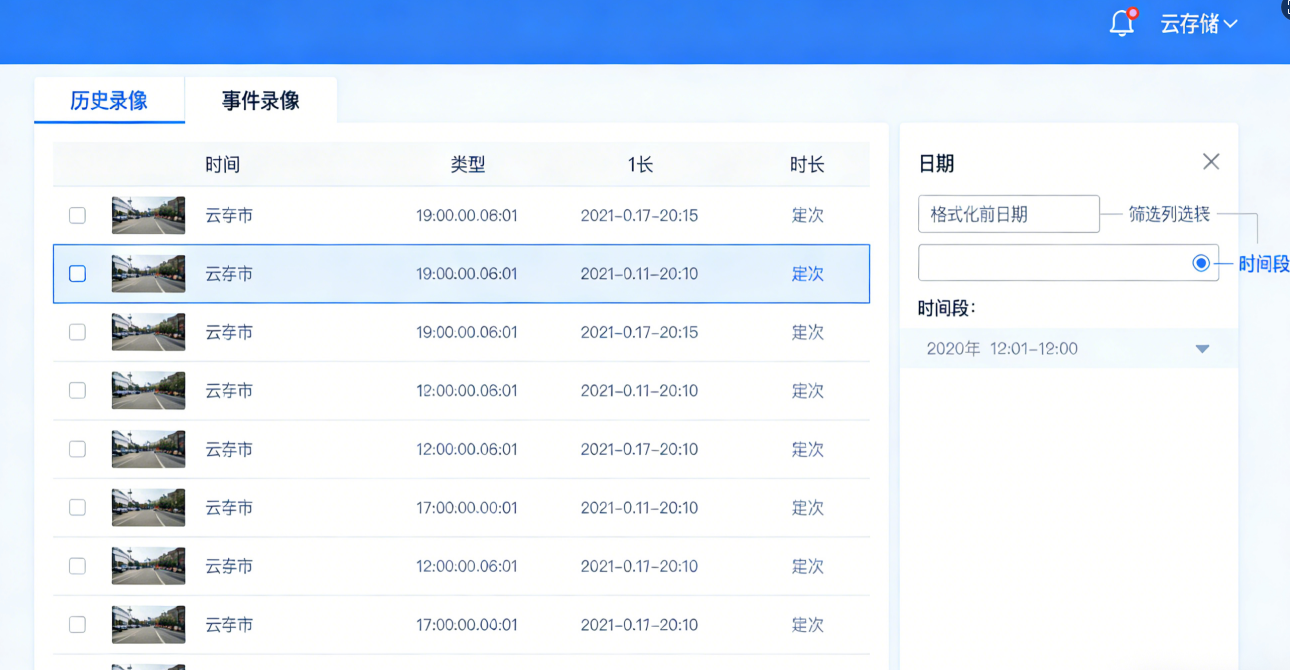Select the 云车市 row dated 2021-0.11–20:10
Image resolution: width=1290 pixels, height=670 pixels.
(460, 273)
